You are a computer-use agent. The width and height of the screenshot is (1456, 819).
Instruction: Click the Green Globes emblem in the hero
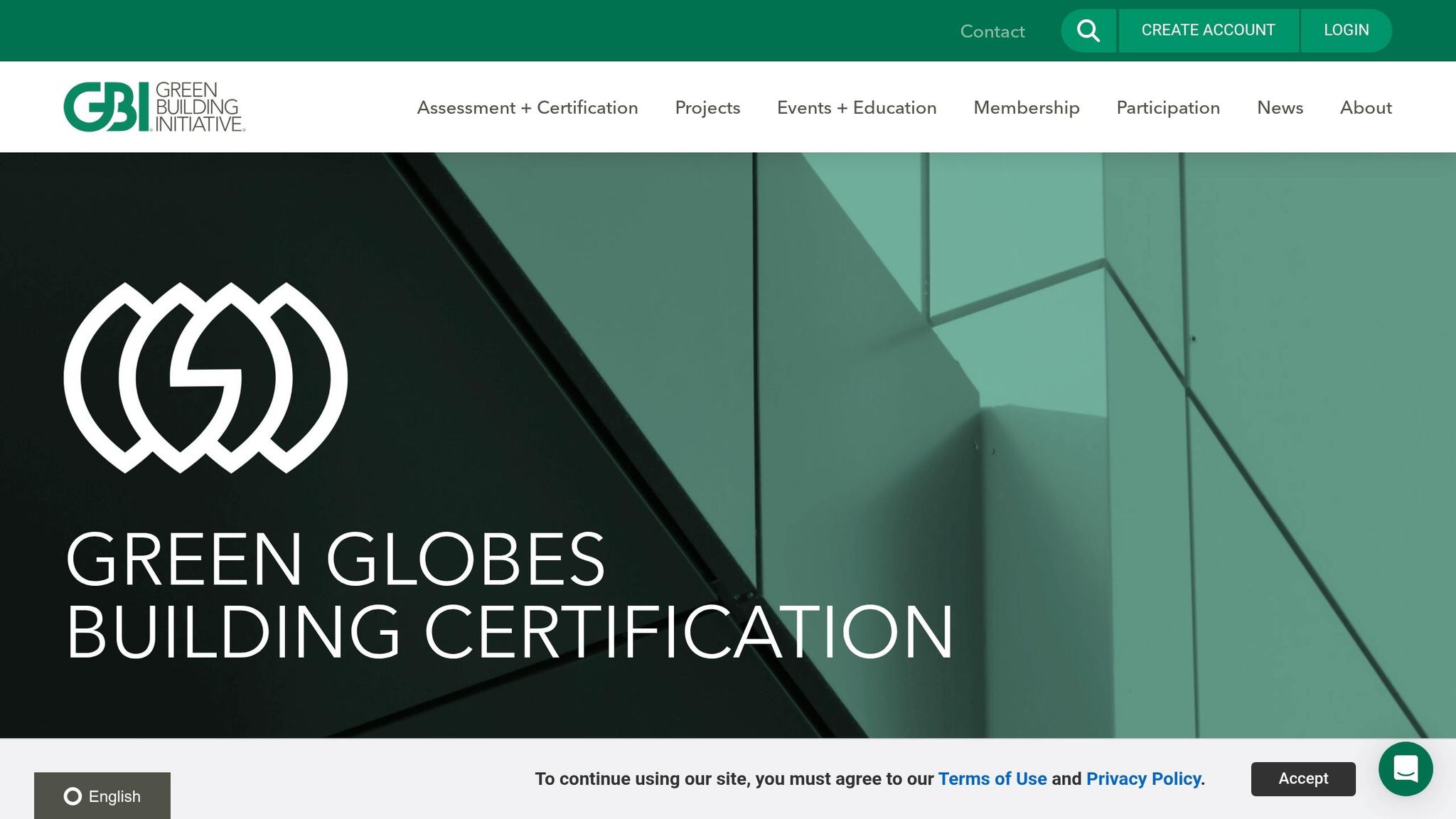point(205,378)
